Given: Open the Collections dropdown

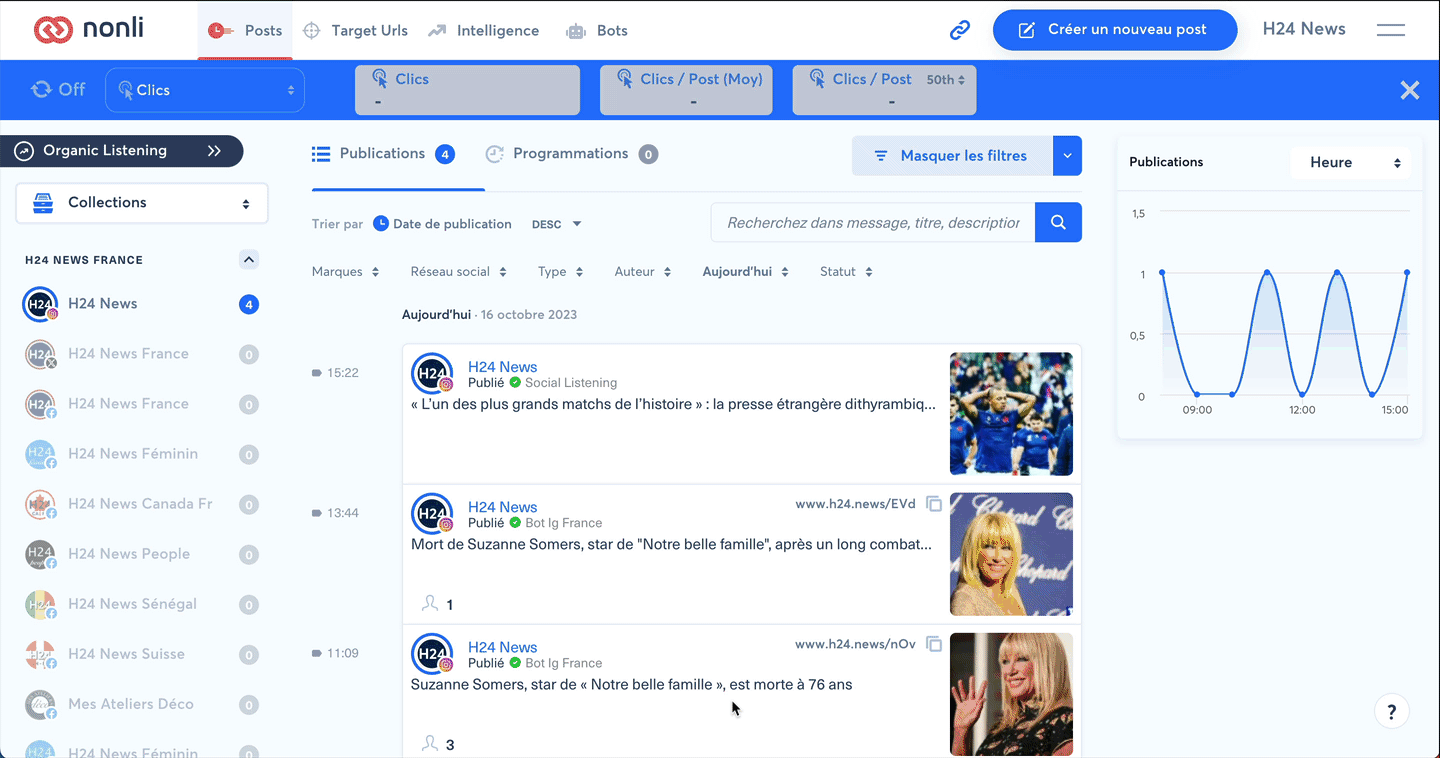Looking at the screenshot, I should click(142, 203).
